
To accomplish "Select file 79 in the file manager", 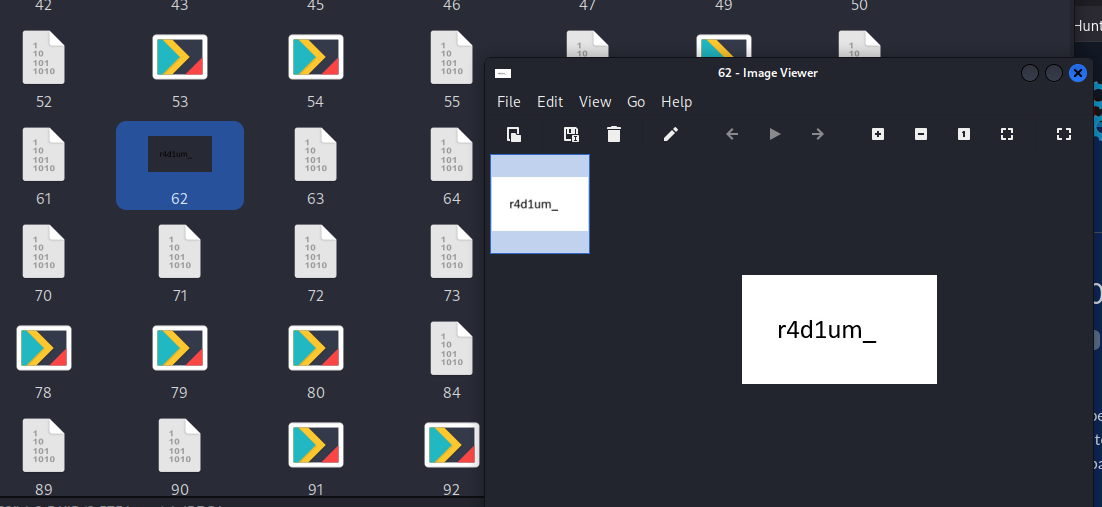I will tap(180, 360).
